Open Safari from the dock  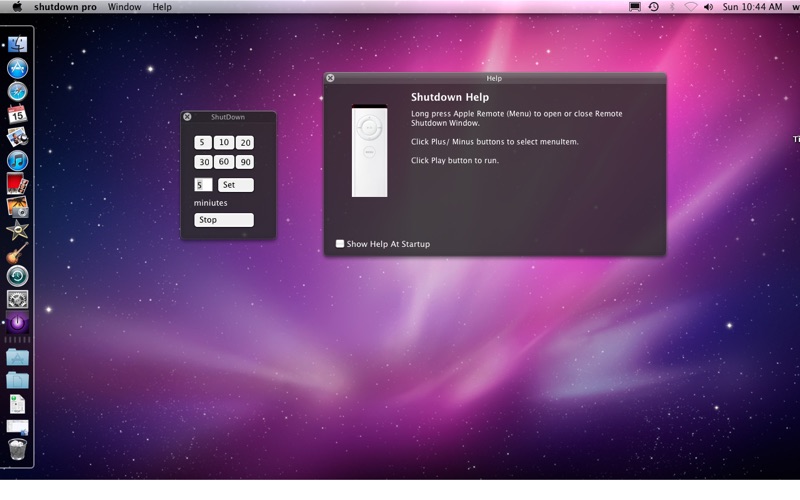pos(17,91)
